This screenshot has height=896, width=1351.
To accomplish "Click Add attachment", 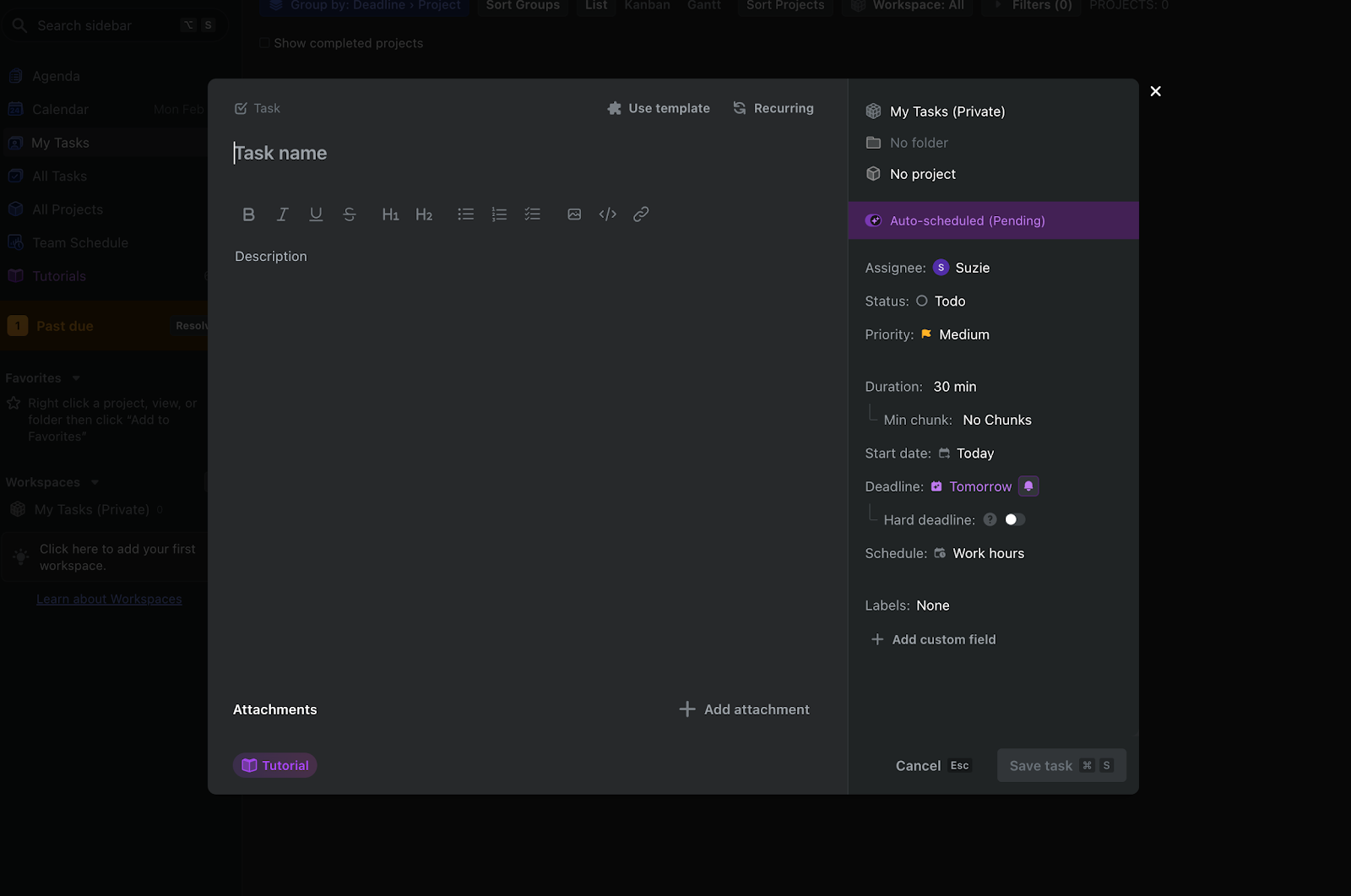I will click(x=745, y=709).
